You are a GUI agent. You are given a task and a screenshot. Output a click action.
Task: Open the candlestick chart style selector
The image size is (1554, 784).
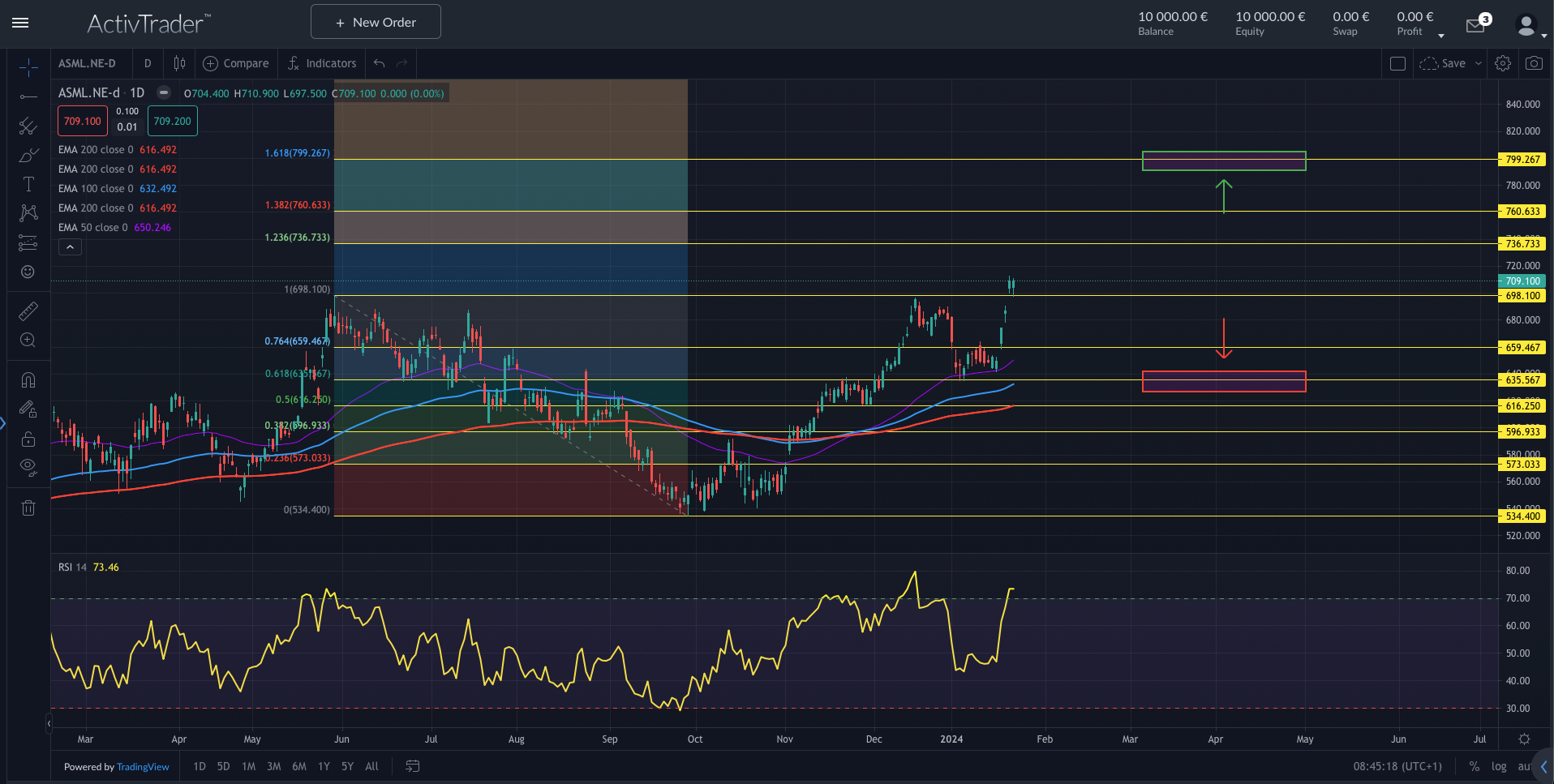click(x=179, y=63)
